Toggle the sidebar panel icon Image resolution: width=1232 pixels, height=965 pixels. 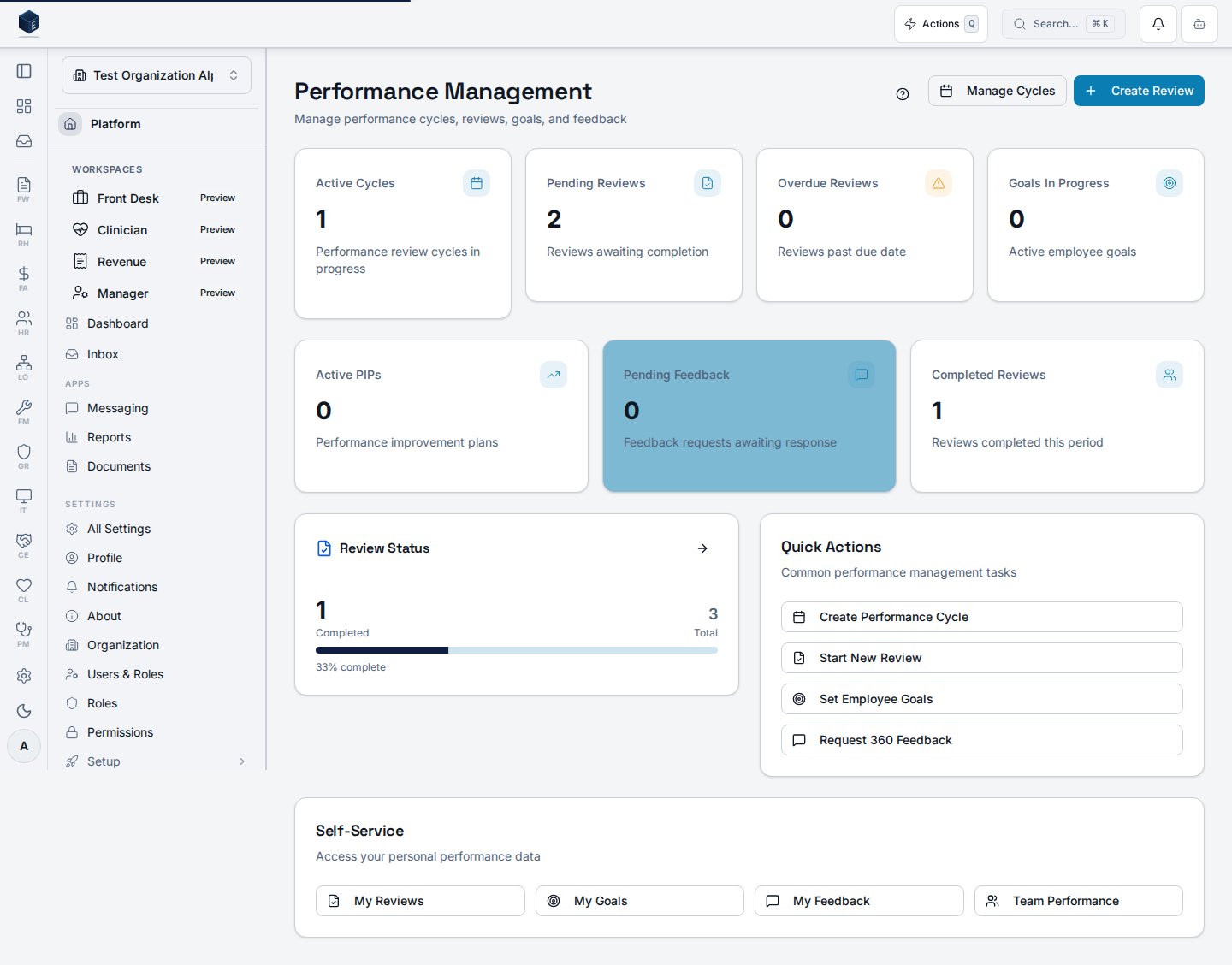[24, 71]
